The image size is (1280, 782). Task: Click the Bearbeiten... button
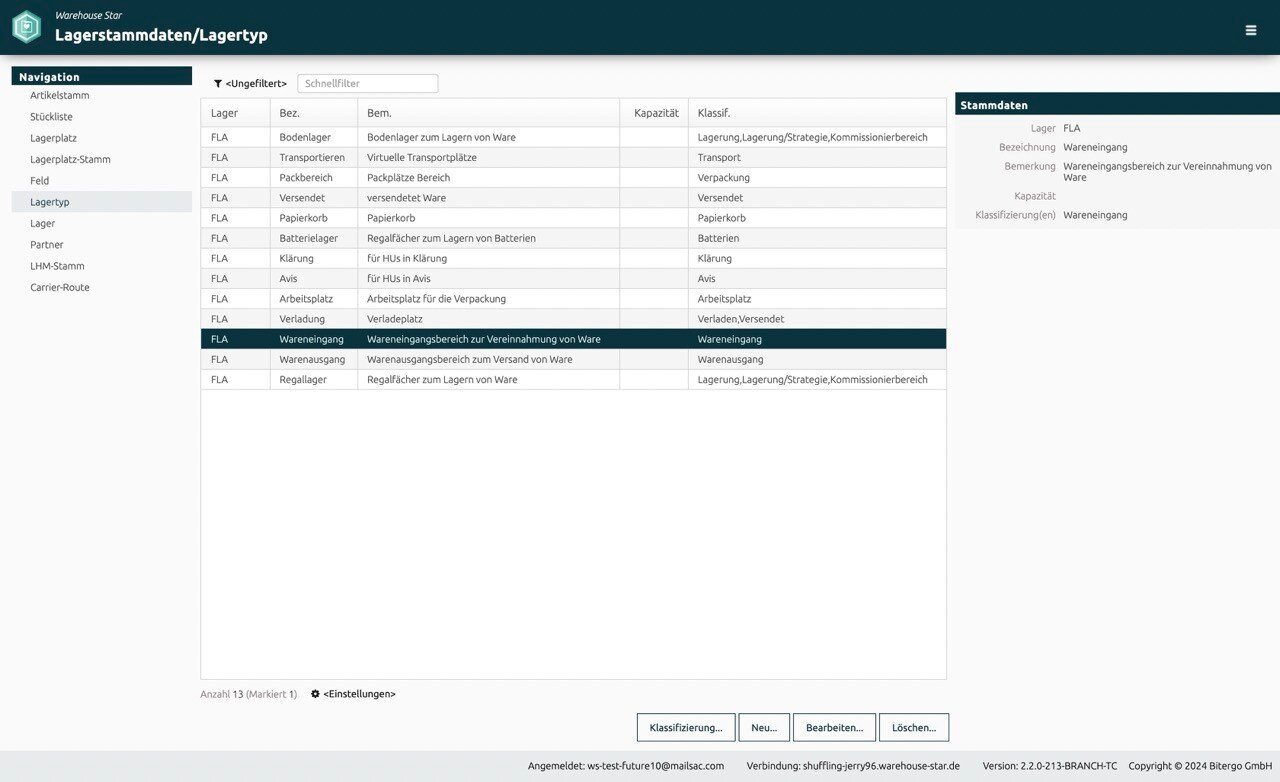(x=835, y=728)
